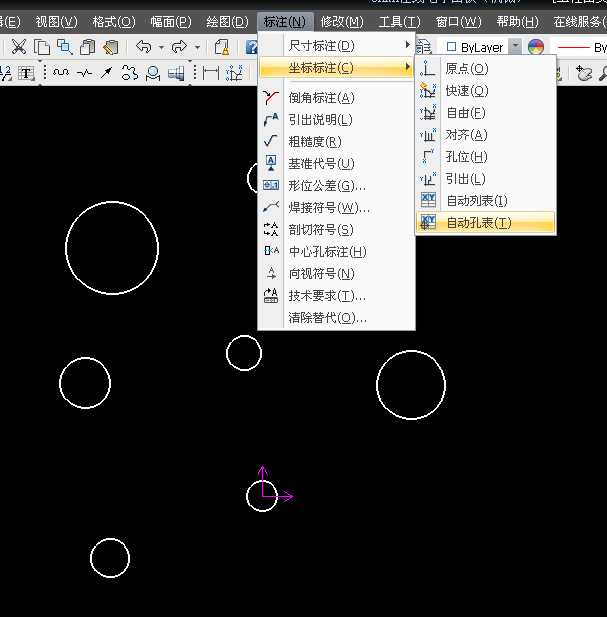Click the Redo arrow icon
The image size is (607, 617).
pos(179,47)
